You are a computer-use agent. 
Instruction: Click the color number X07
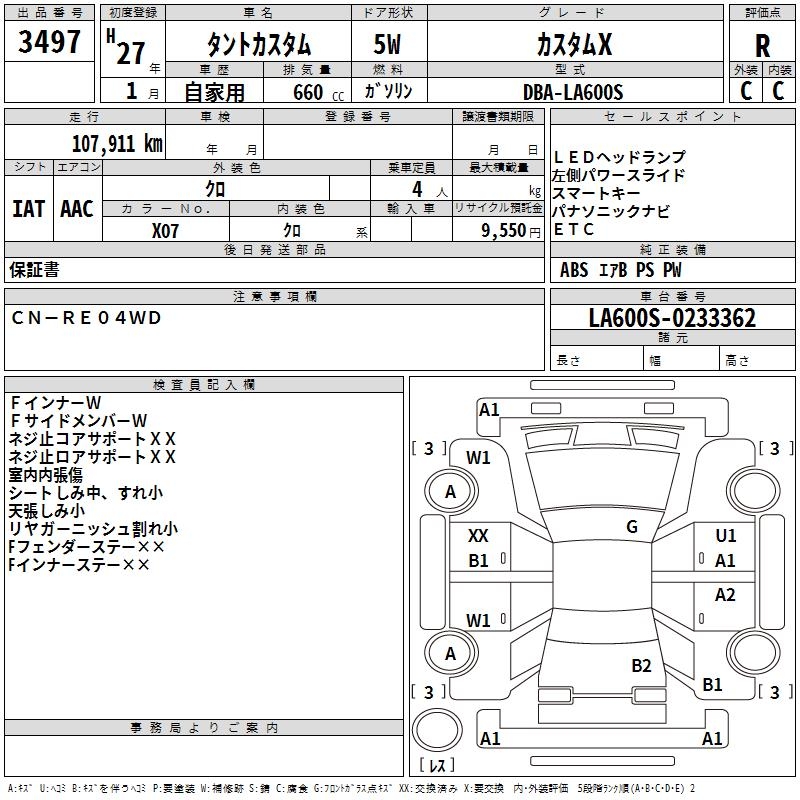tap(166, 230)
